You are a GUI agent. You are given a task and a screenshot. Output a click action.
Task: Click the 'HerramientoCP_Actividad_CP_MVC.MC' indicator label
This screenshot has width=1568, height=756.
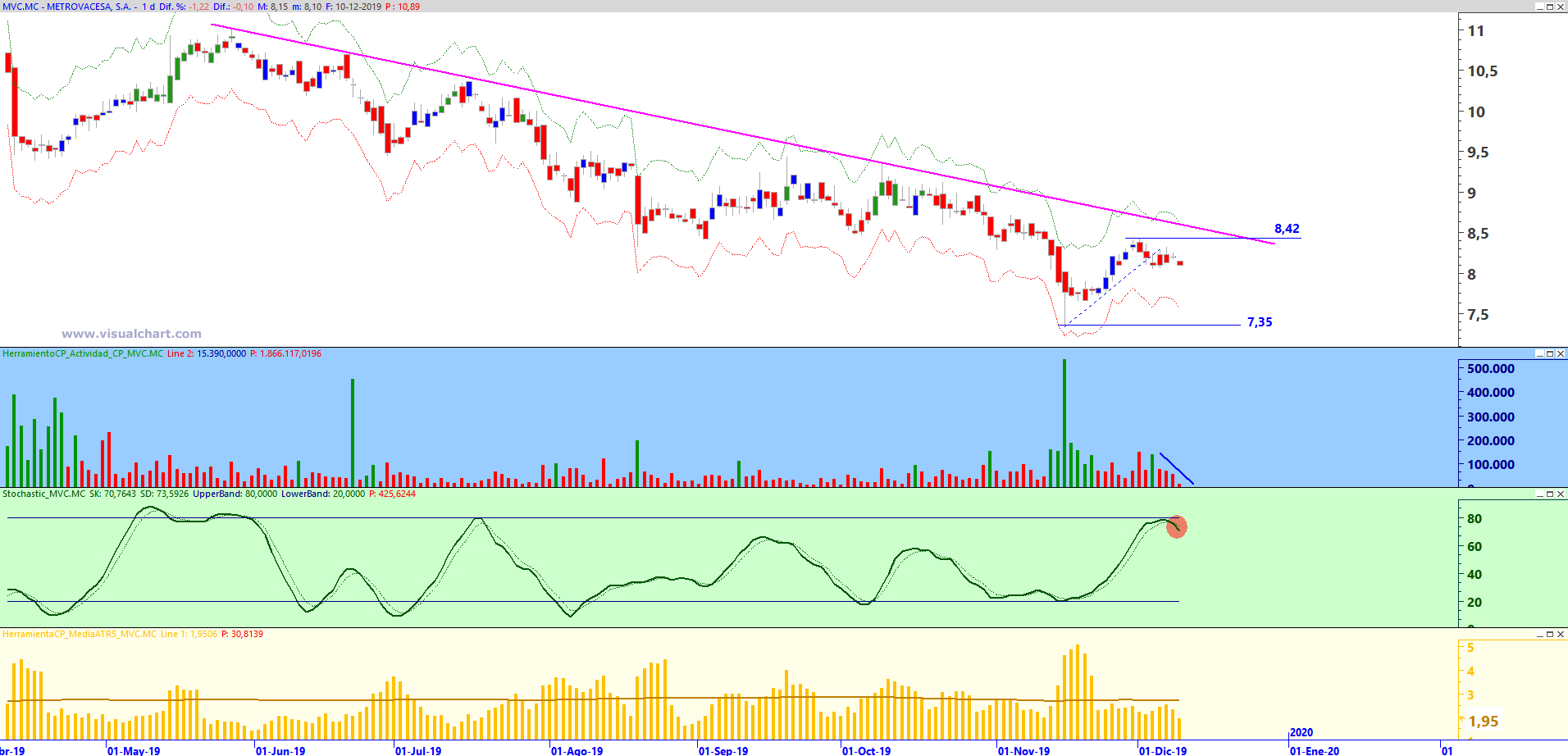pos(83,353)
